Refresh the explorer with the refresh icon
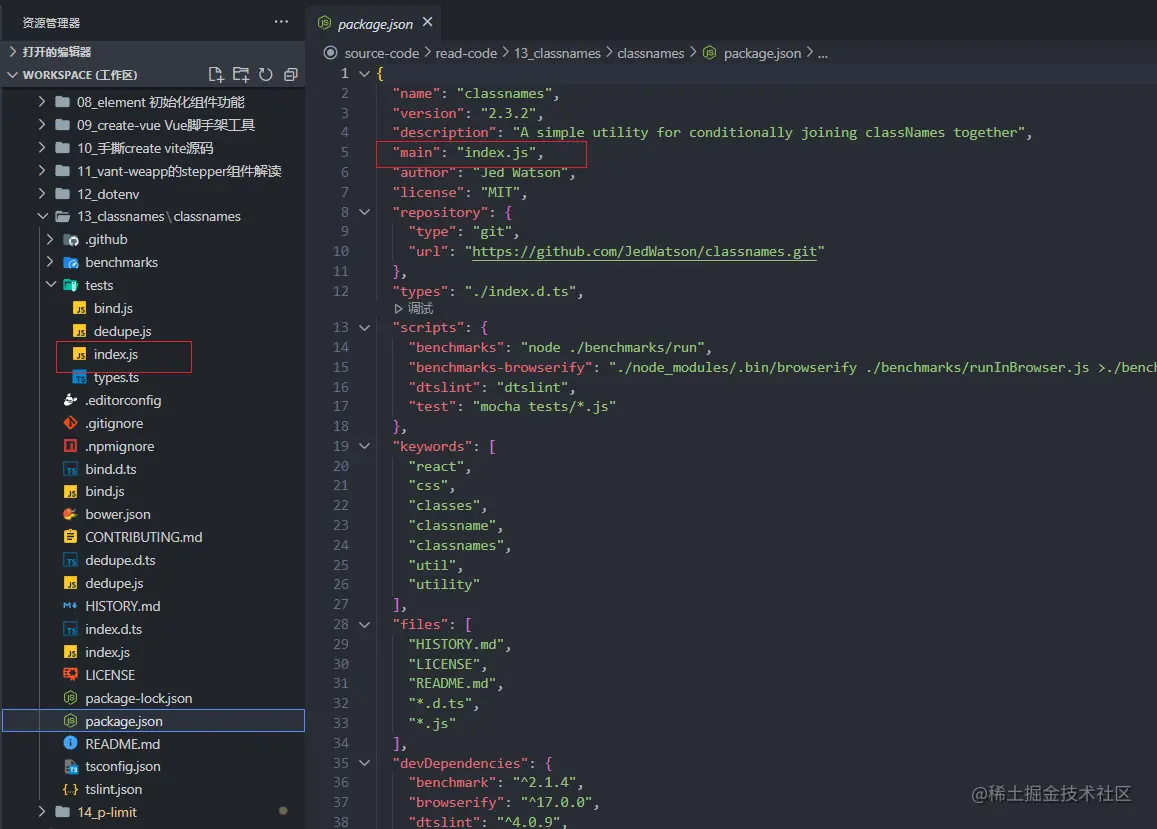 pyautogui.click(x=266, y=75)
